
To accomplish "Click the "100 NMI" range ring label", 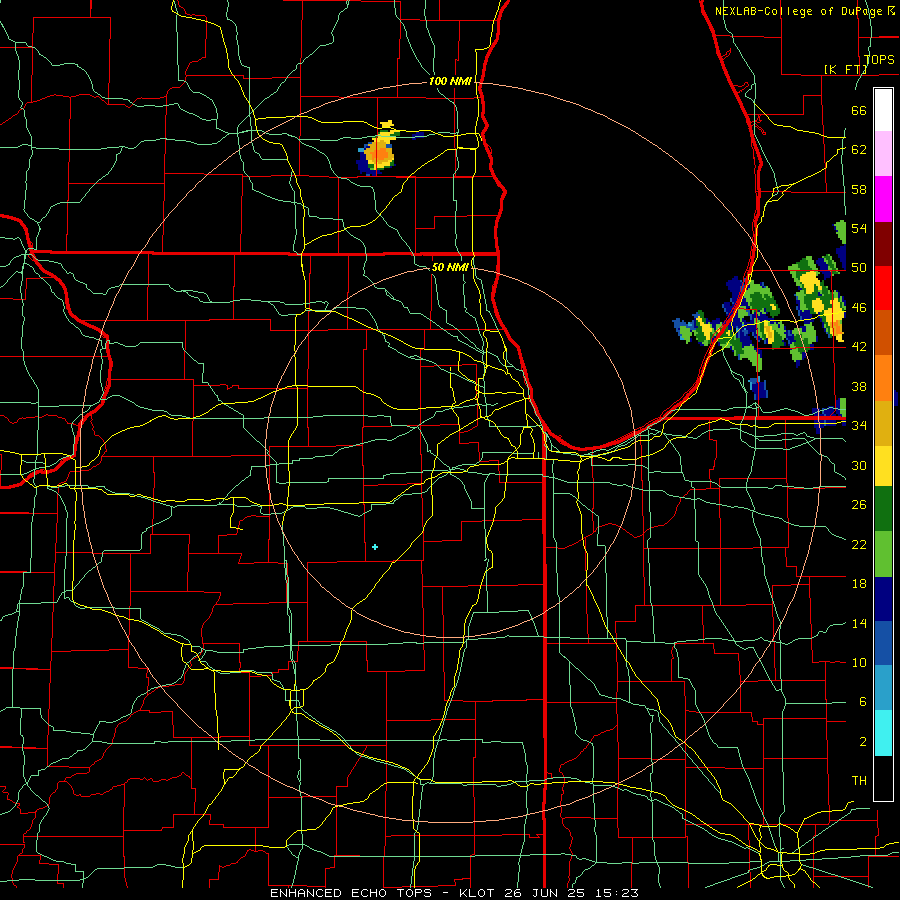I will [450, 82].
